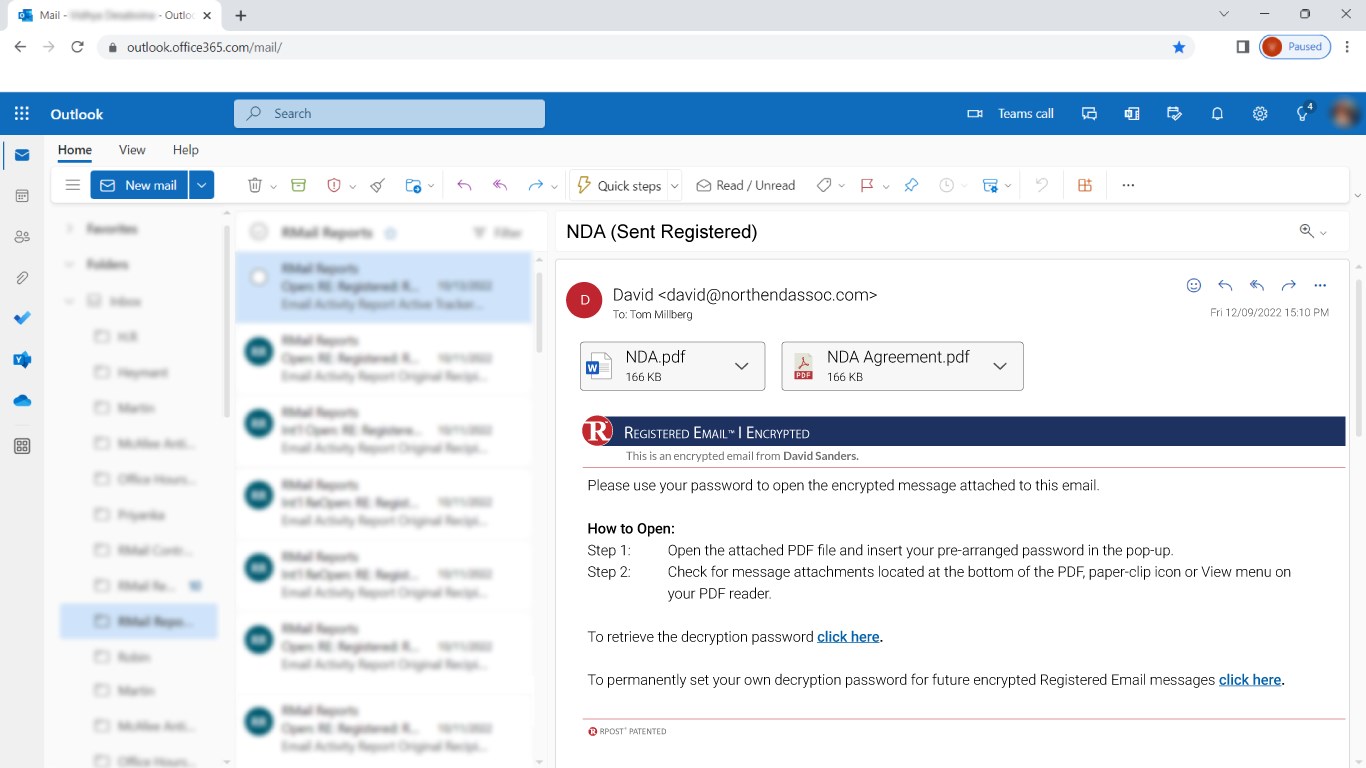Open the Delete options dropdown arrow
The image size is (1366, 768).
pyautogui.click(x=273, y=186)
